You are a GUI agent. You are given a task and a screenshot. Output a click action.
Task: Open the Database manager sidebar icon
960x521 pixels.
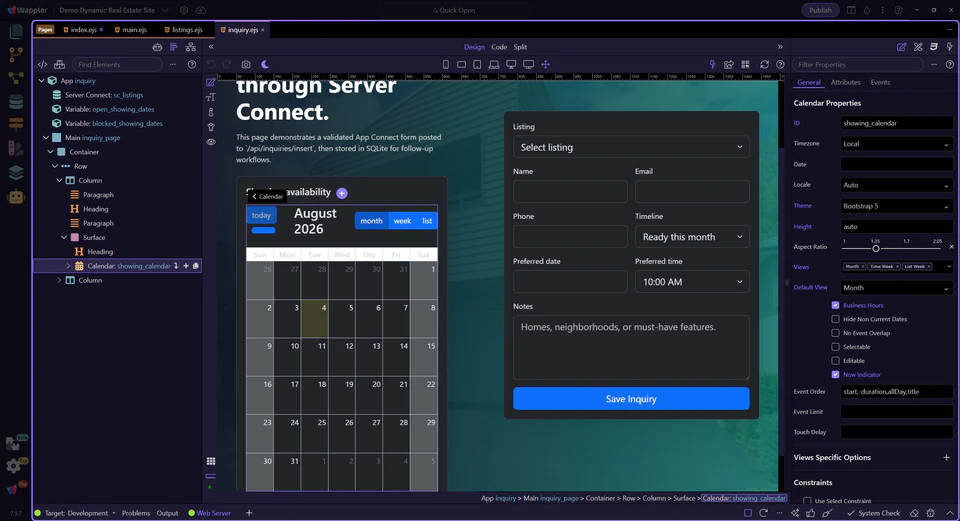click(16, 101)
